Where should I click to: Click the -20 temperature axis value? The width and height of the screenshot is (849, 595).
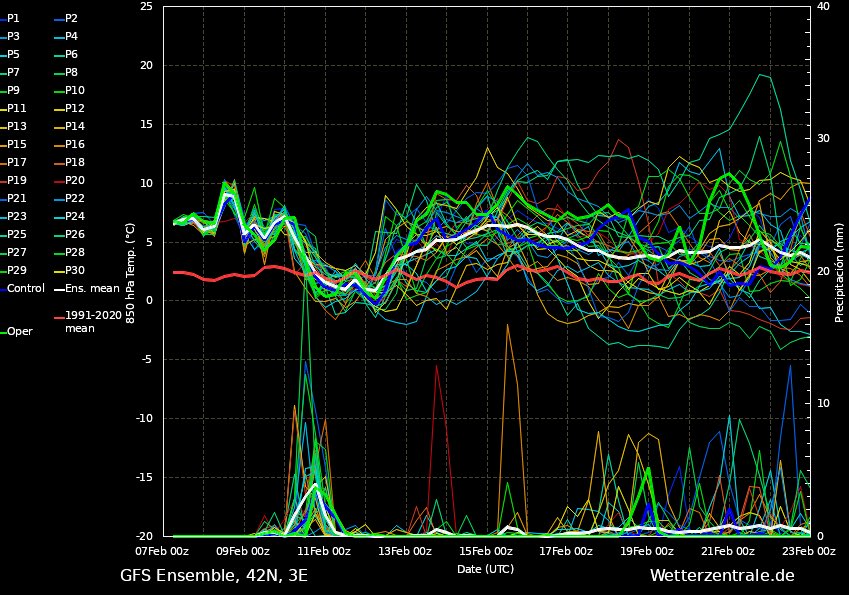144,536
